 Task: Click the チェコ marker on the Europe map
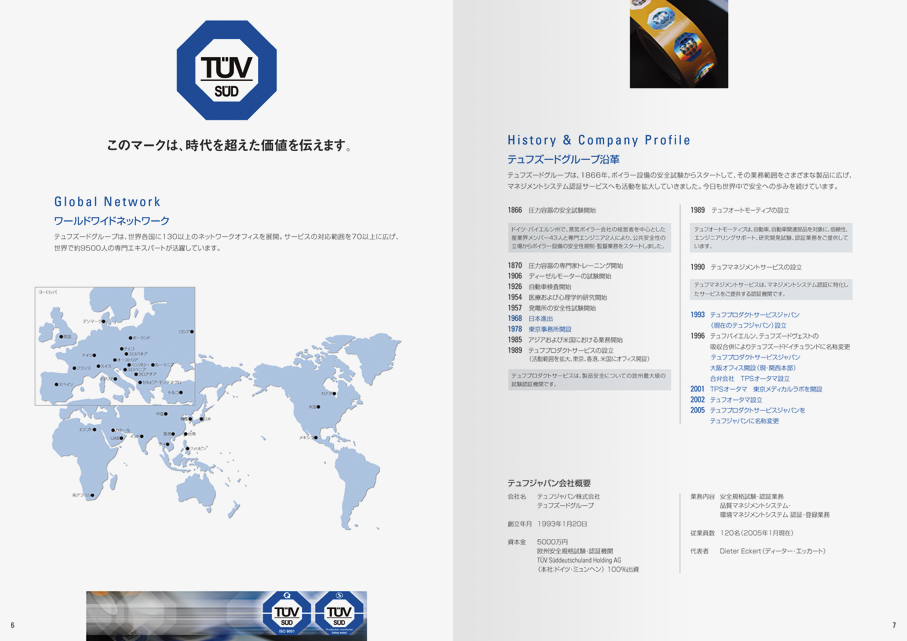[x=121, y=349]
